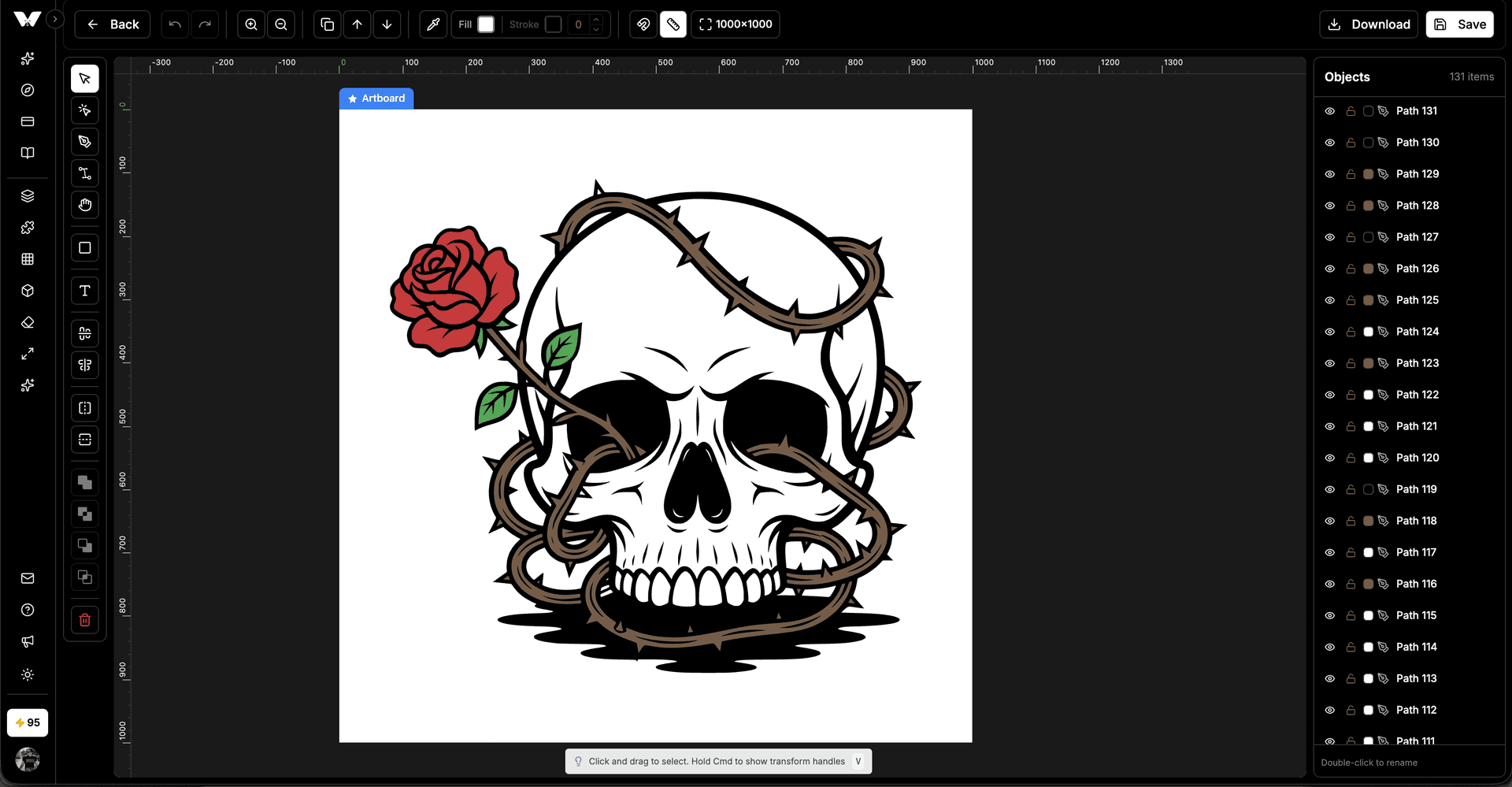Click the zoom in magnifier

click(251, 24)
